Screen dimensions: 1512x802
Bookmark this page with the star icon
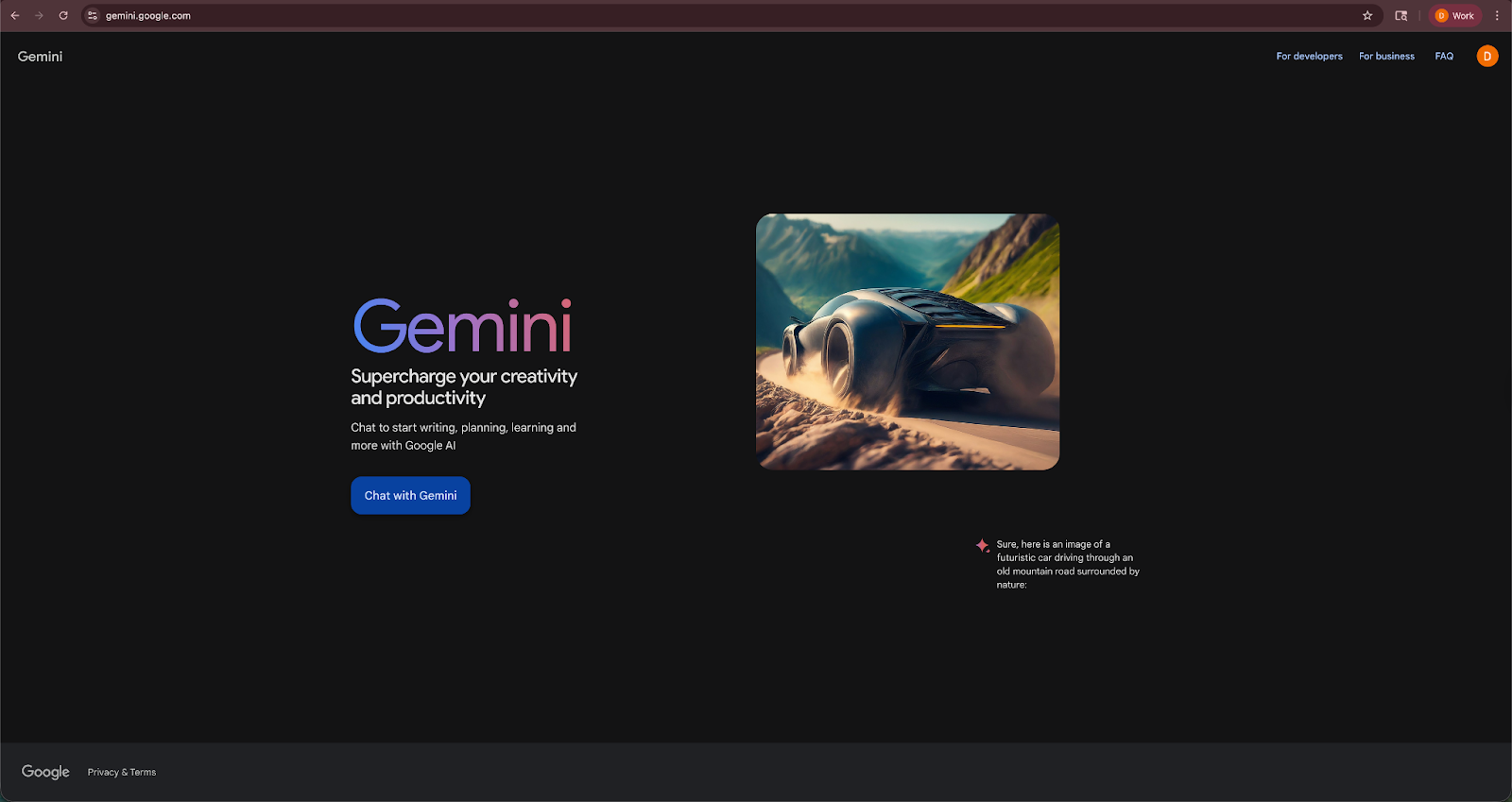[1367, 15]
